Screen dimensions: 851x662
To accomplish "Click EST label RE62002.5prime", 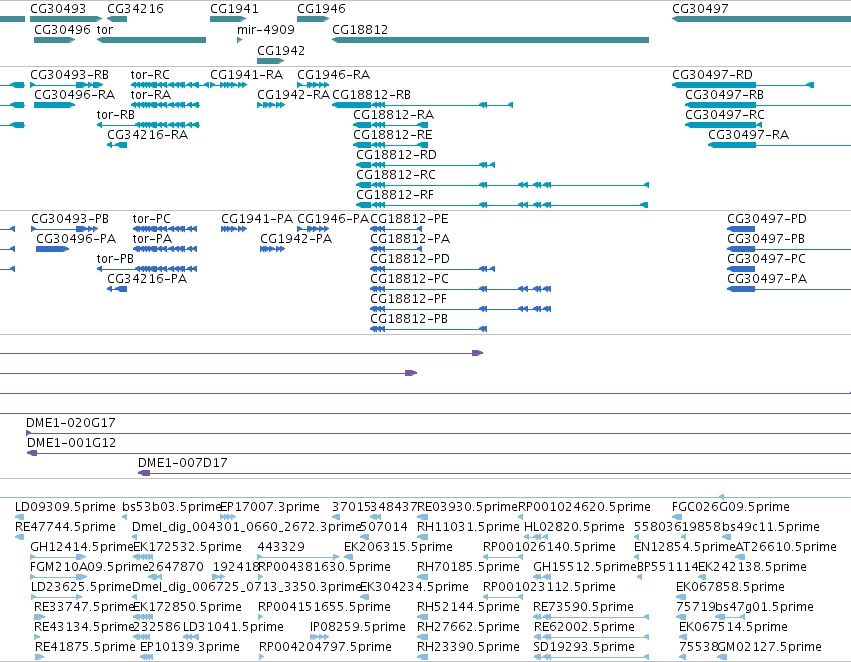I will tap(584, 628).
